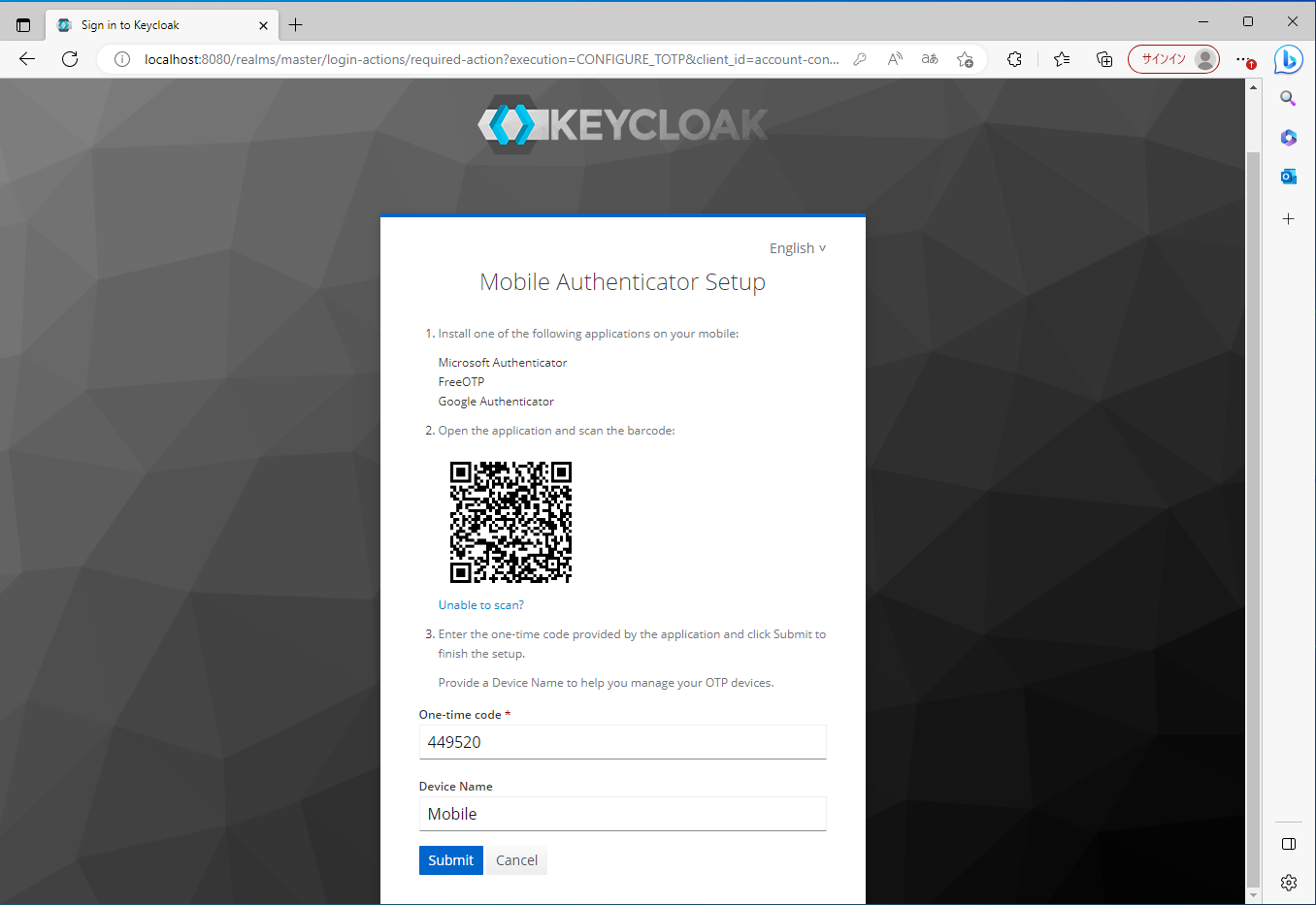This screenshot has height=905, width=1316.
Task: Open the Collections panel
Action: pyautogui.click(x=1104, y=59)
